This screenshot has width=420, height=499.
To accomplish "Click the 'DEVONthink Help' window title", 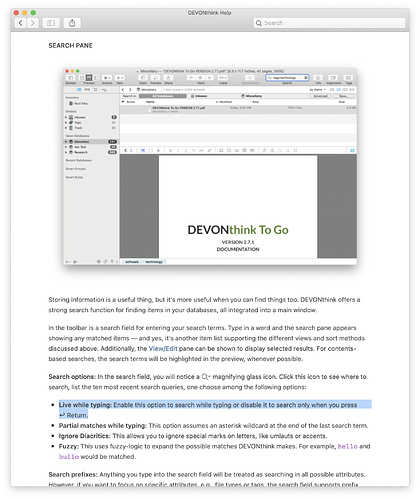I will [209, 13].
